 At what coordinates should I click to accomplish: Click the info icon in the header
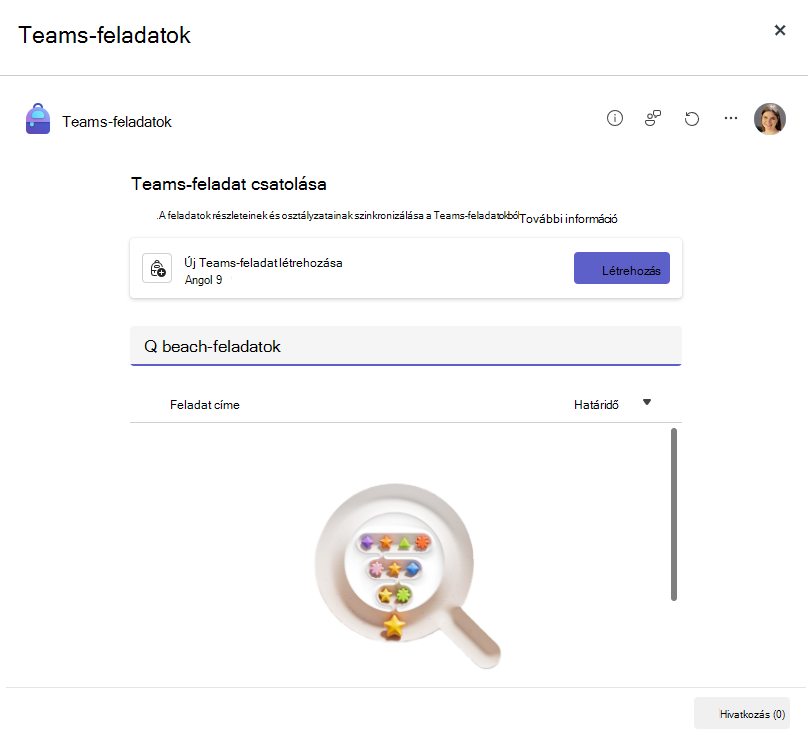[615, 118]
